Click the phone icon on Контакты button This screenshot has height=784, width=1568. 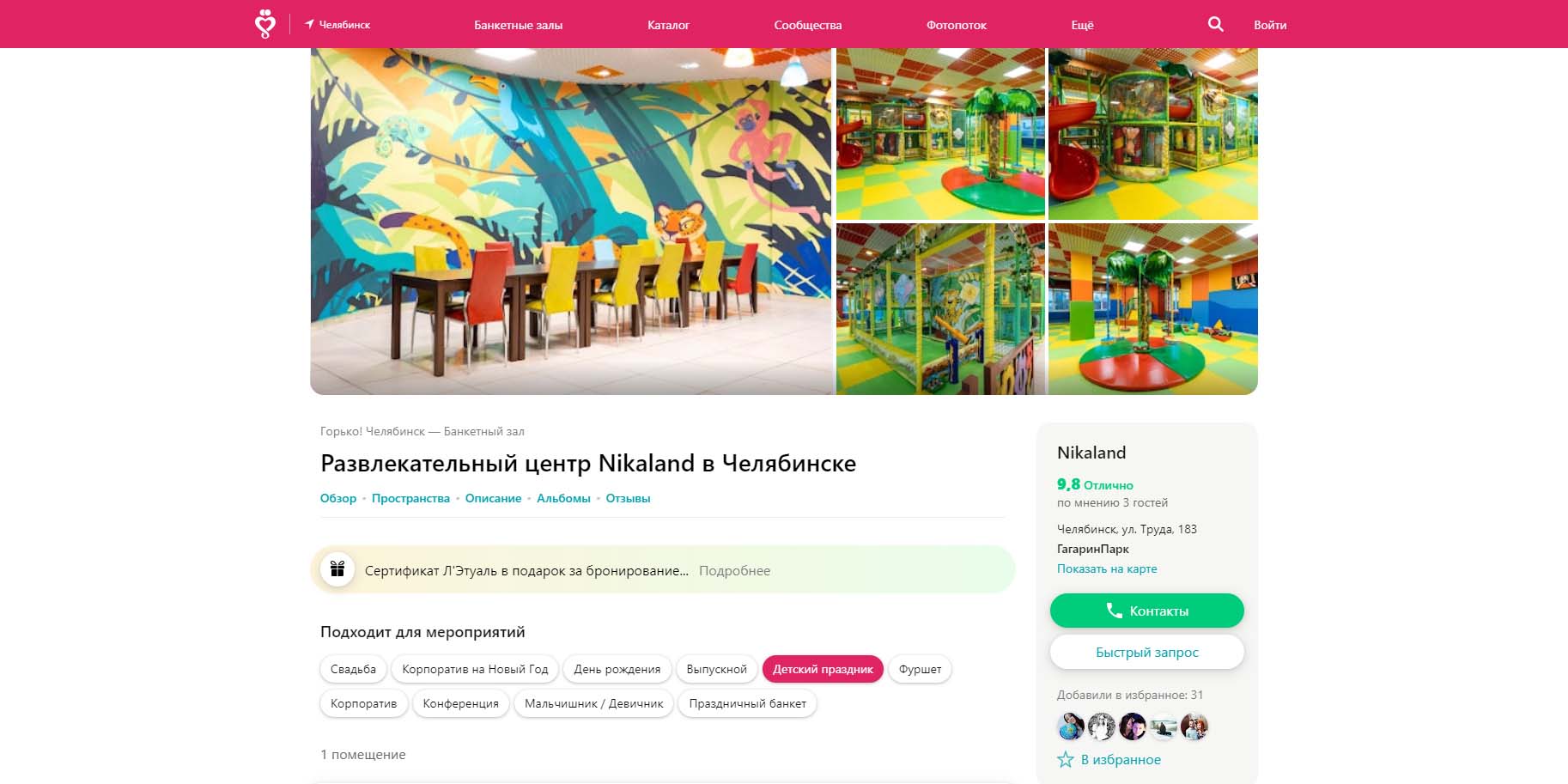point(1114,611)
